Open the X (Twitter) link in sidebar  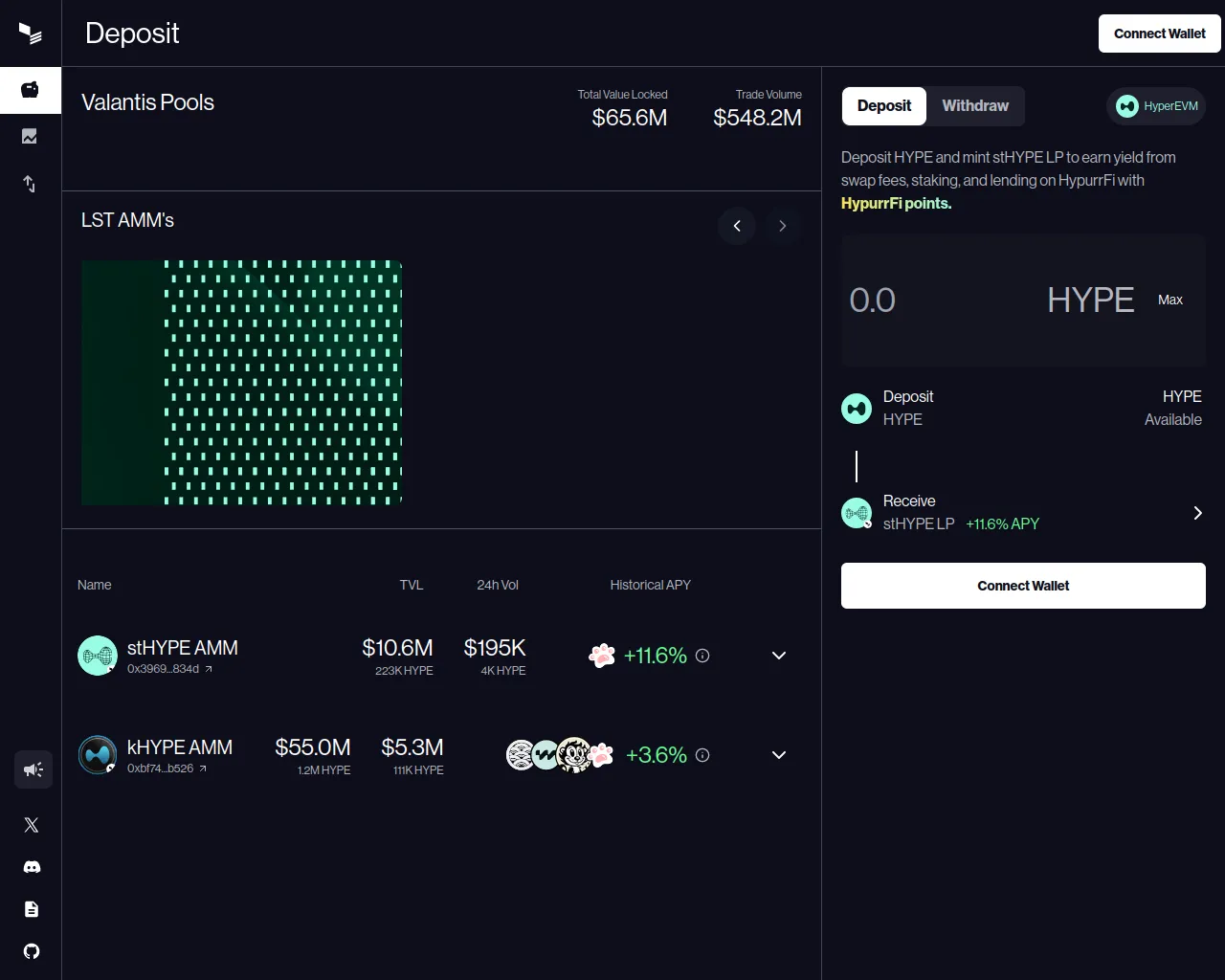click(x=32, y=825)
